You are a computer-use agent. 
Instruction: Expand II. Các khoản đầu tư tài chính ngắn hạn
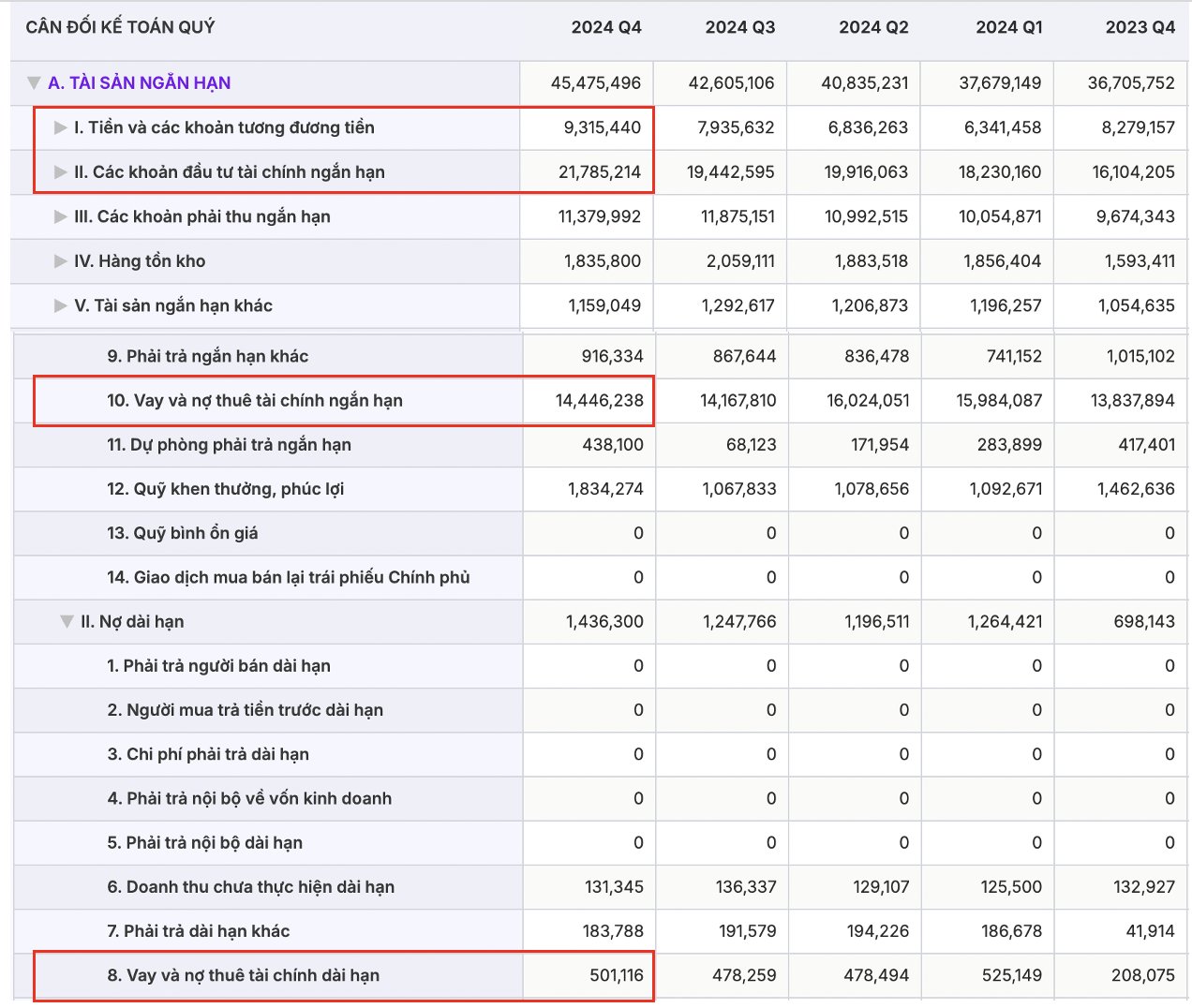pos(60,172)
